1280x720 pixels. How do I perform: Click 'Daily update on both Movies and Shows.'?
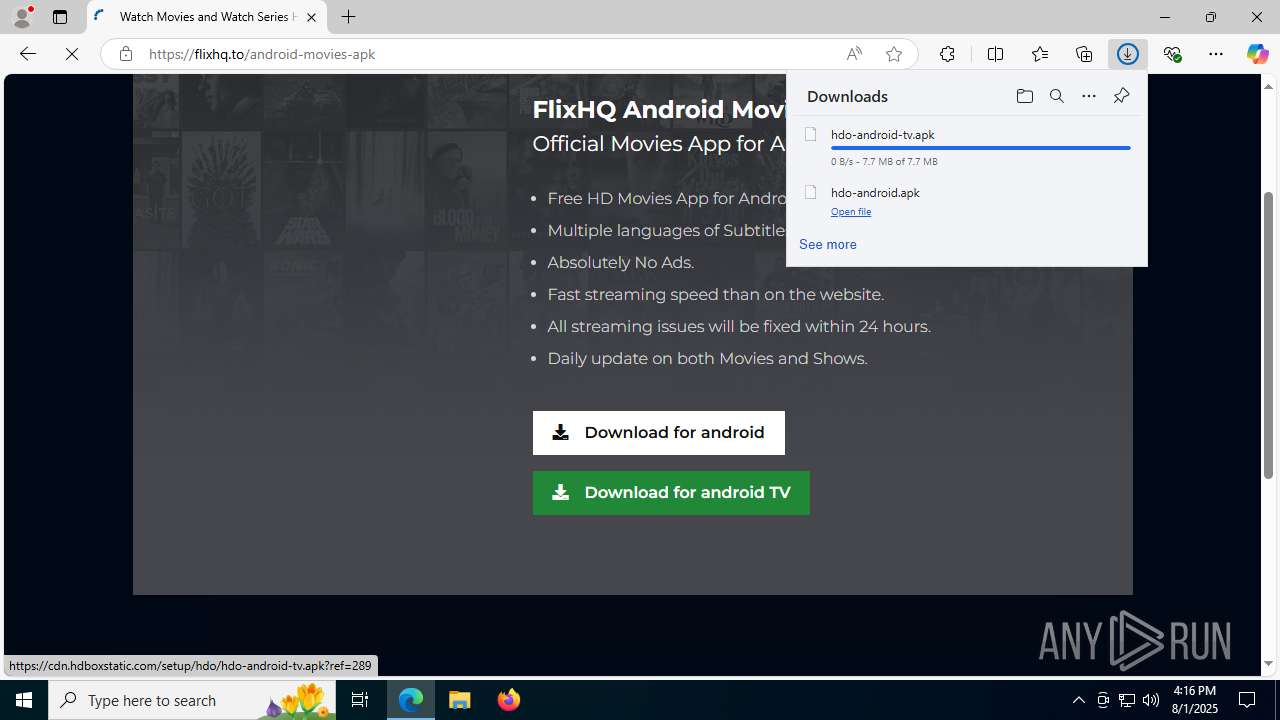pos(707,358)
